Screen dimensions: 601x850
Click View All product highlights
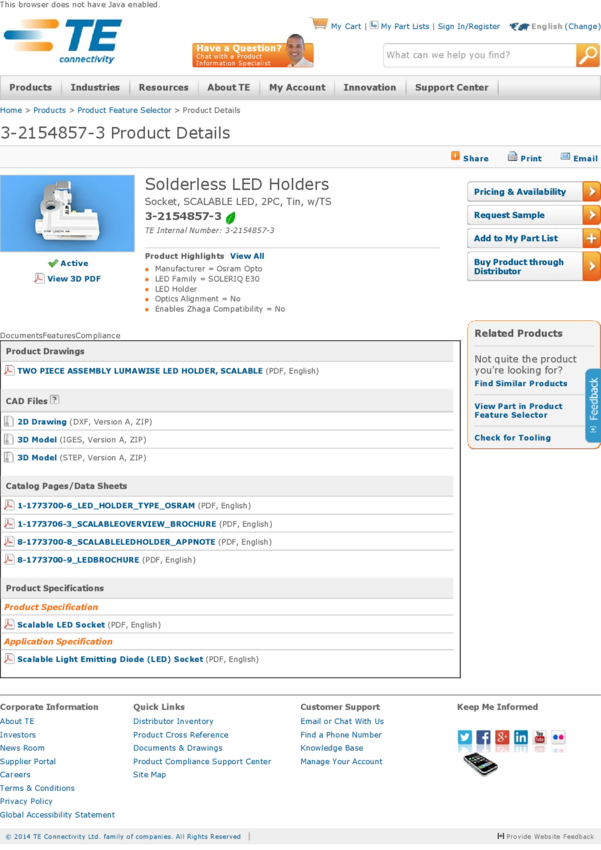click(x=247, y=256)
